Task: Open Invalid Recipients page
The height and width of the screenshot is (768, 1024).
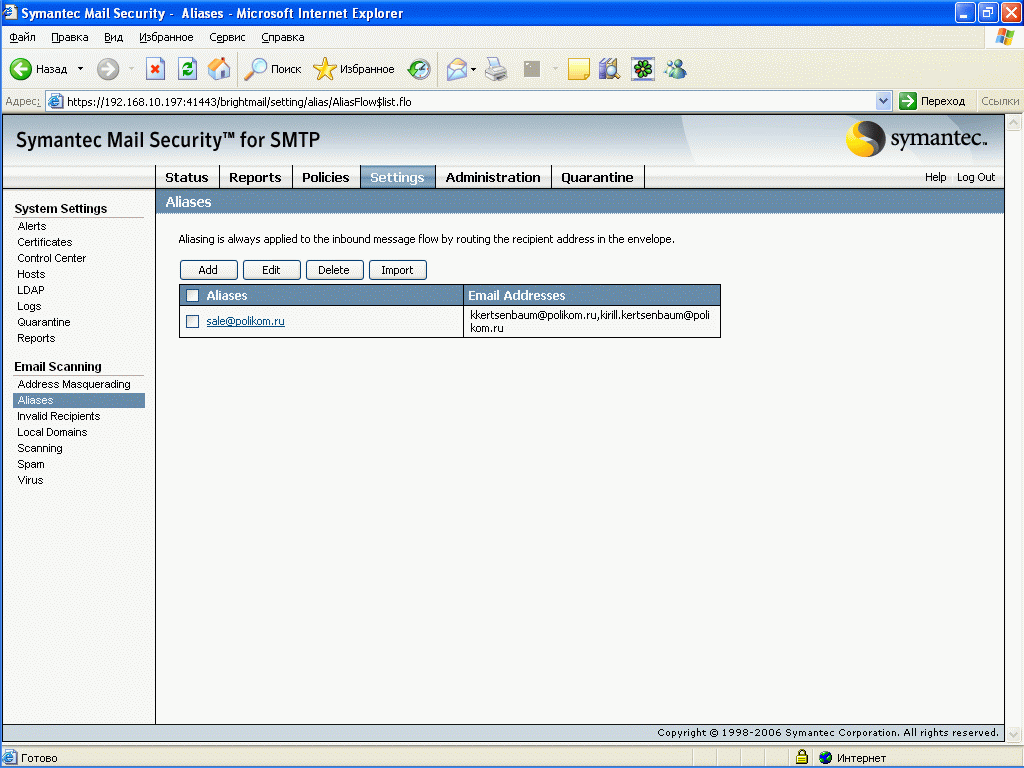Action: pos(59,416)
